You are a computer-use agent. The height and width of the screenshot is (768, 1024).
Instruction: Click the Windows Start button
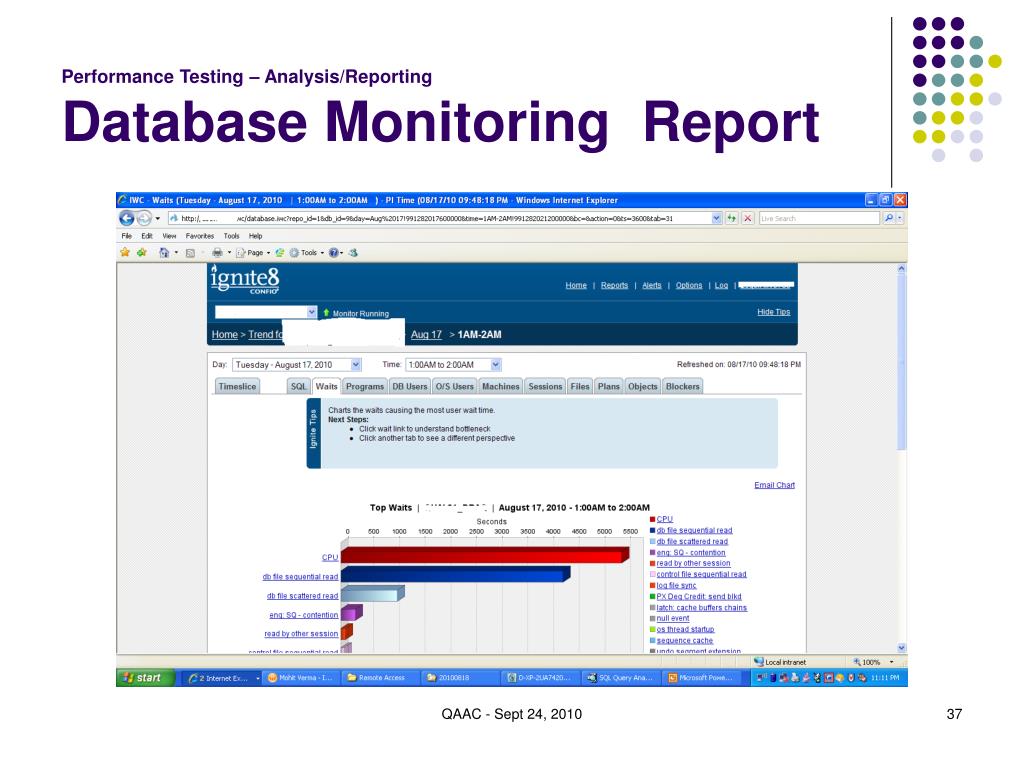click(146, 678)
